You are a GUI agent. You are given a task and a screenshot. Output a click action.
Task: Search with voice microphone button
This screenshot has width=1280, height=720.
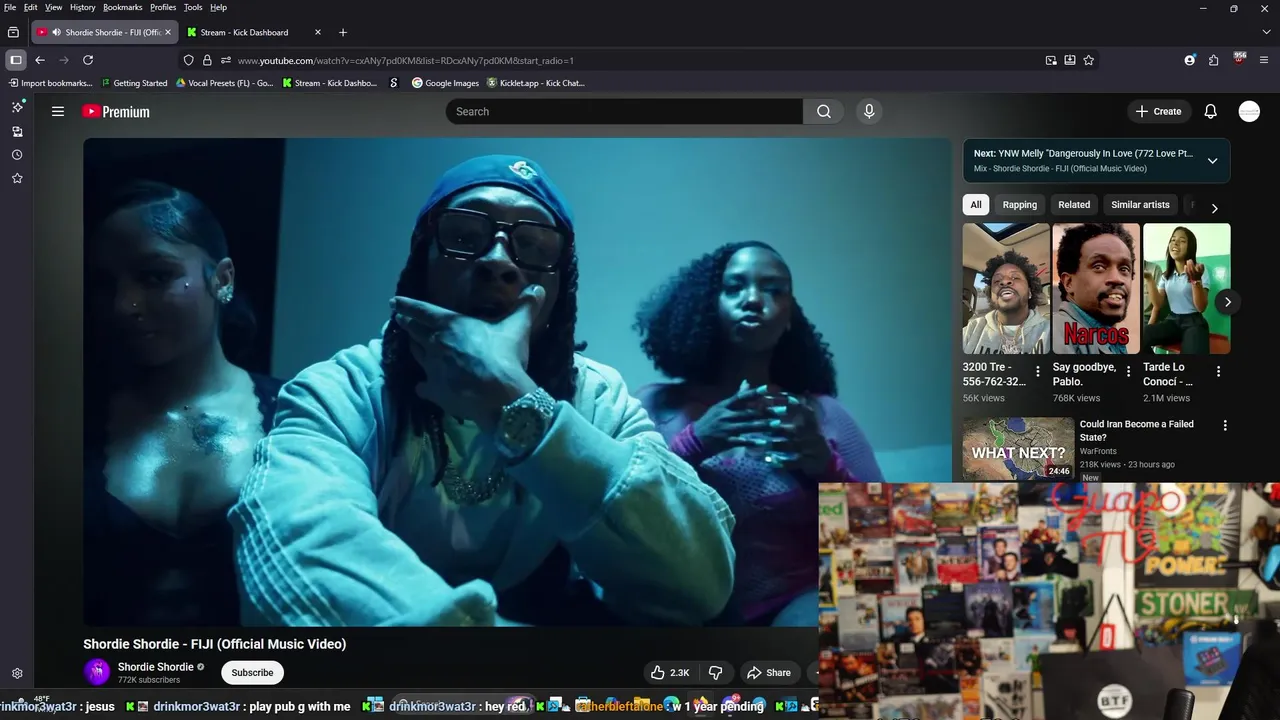pyautogui.click(x=869, y=111)
